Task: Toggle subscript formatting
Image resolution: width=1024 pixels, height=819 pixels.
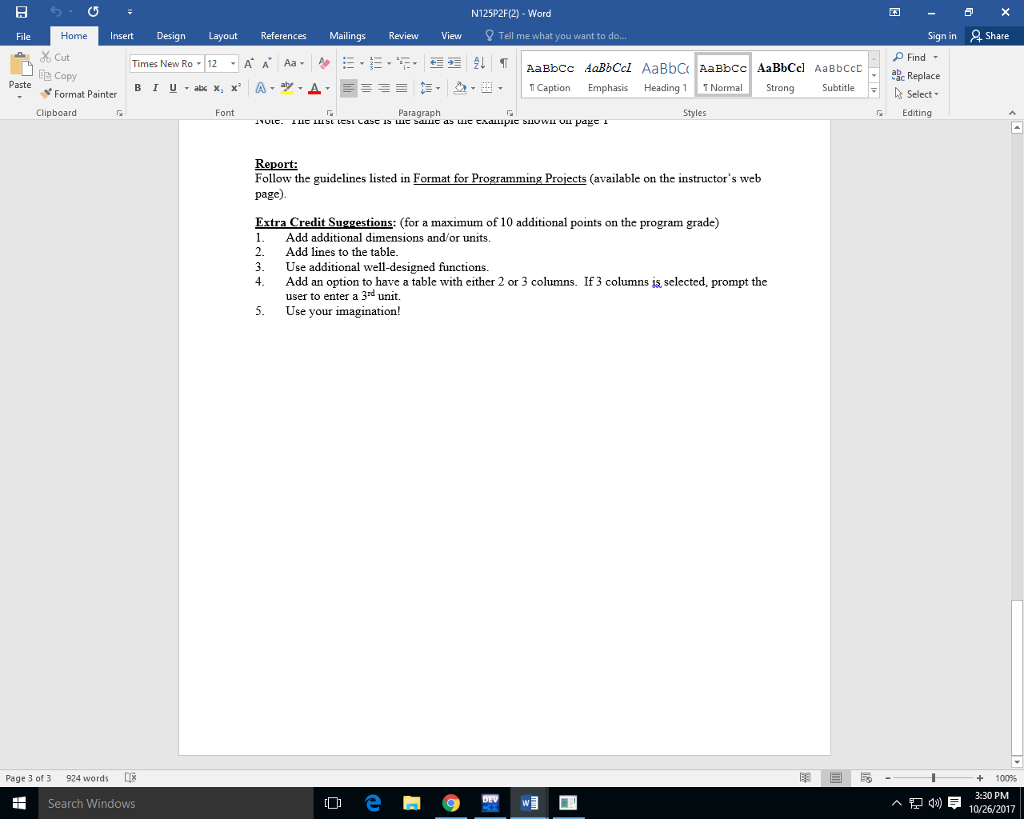Action: click(217, 89)
